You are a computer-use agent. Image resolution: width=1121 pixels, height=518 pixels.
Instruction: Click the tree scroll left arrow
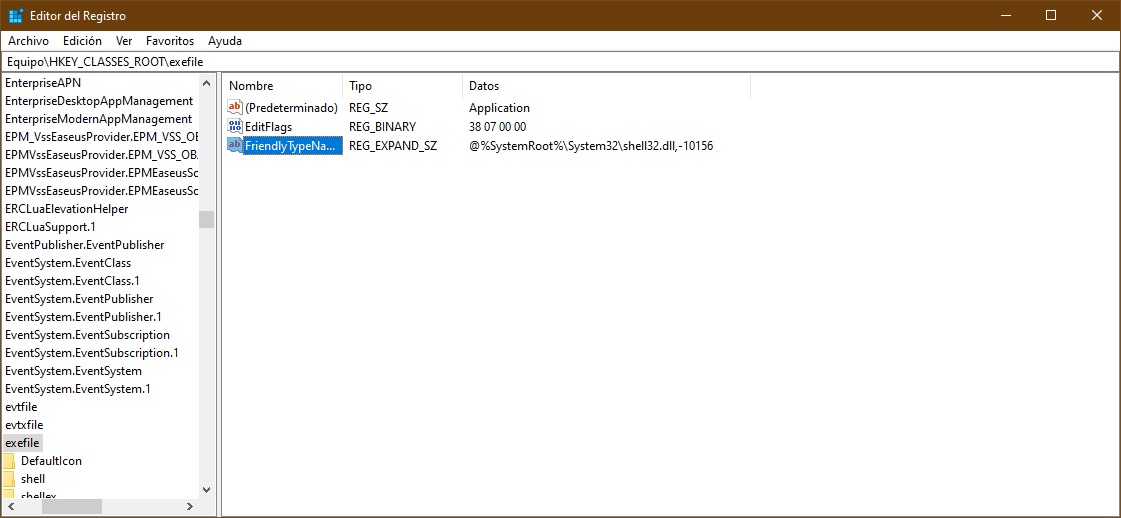click(x=10, y=506)
